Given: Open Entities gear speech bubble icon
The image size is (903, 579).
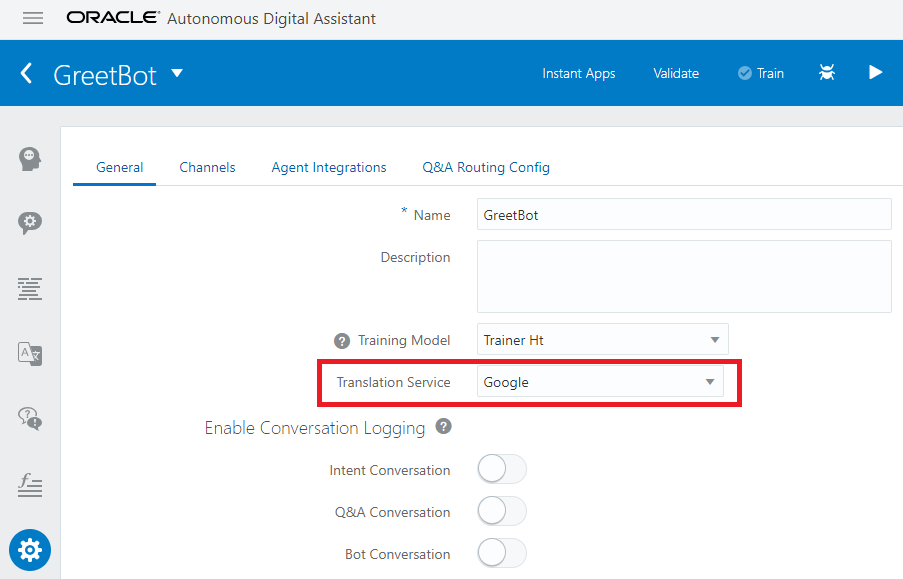Looking at the screenshot, I should click(30, 223).
